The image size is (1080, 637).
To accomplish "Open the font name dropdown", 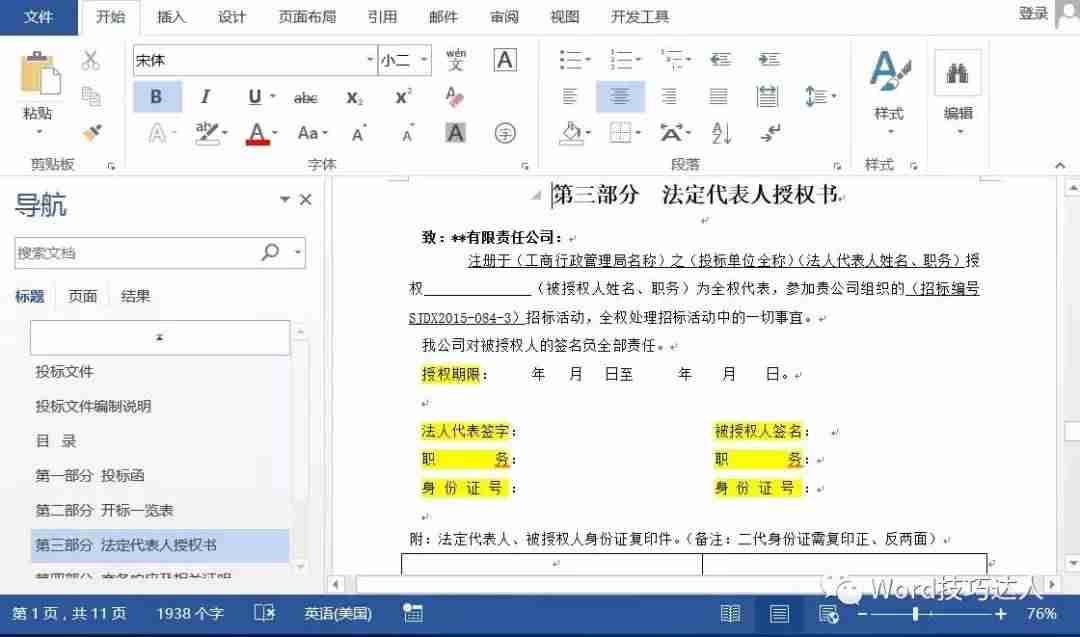I will click(x=370, y=60).
